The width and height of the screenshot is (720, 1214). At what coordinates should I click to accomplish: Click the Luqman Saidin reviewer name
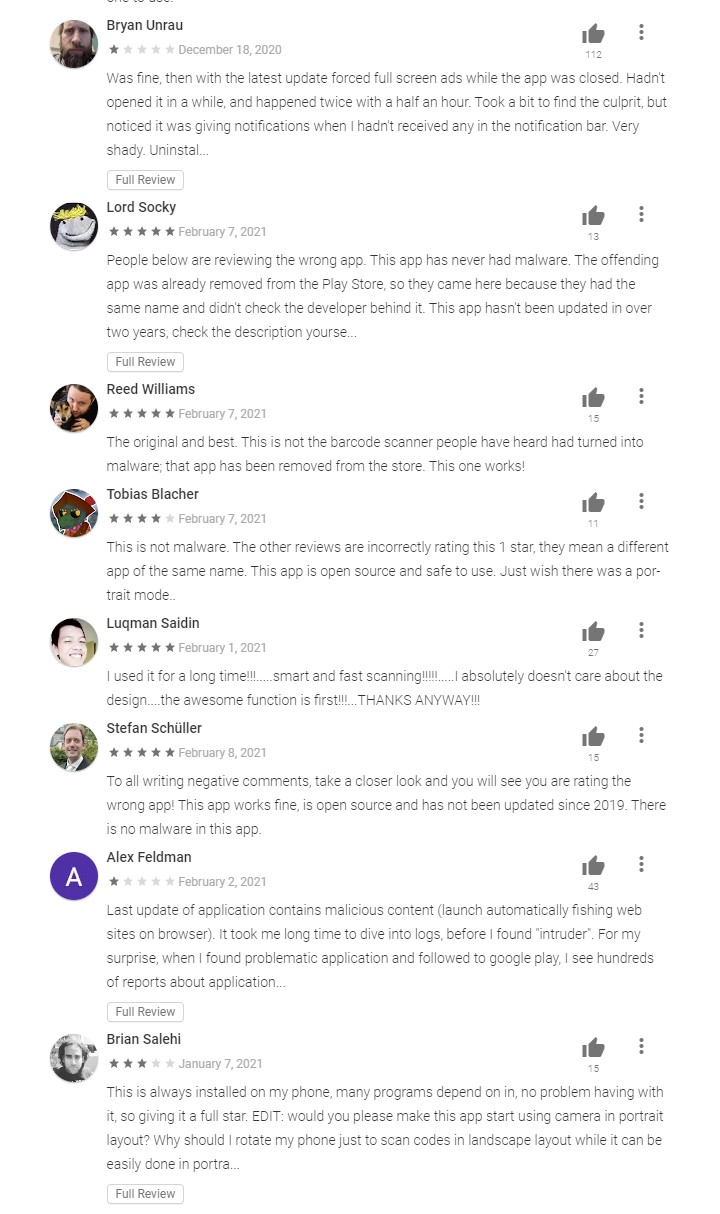click(153, 623)
